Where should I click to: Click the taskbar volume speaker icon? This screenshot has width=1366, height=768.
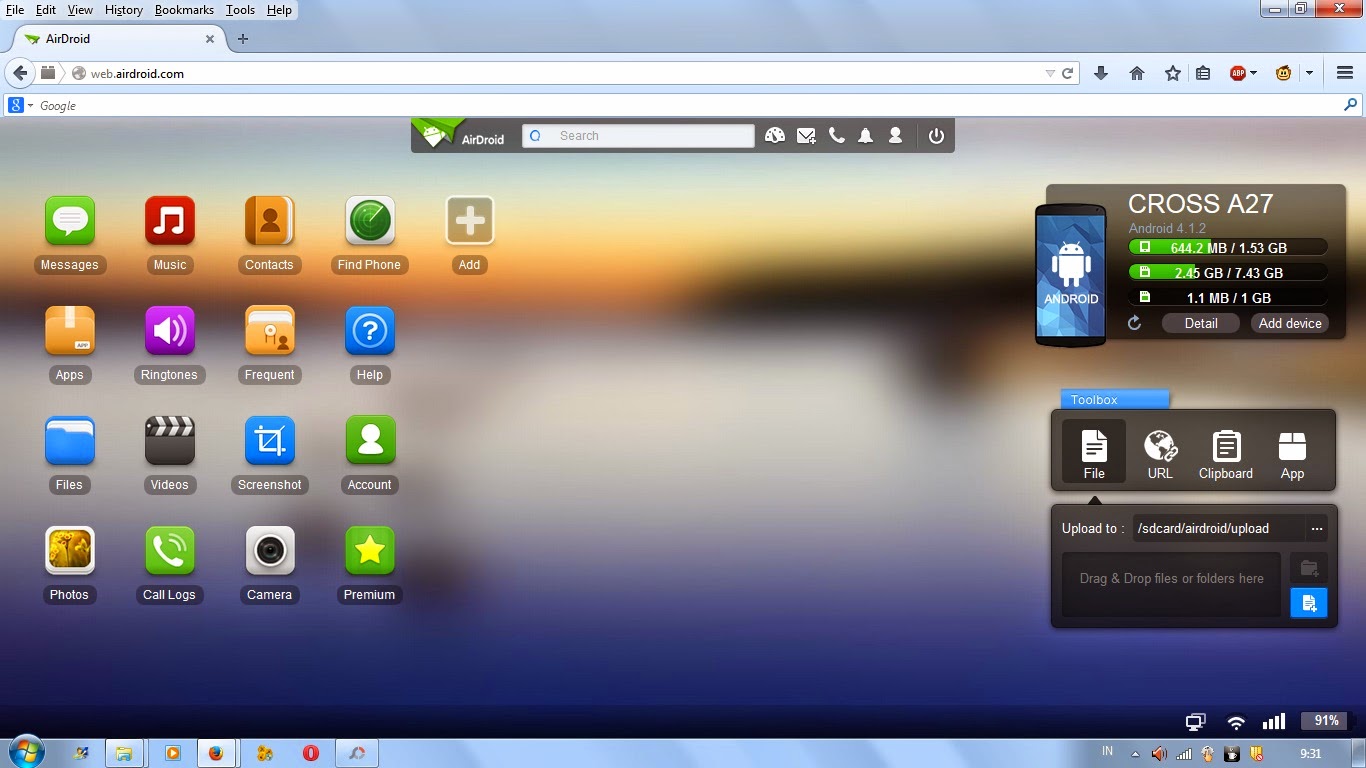[x=1159, y=753]
